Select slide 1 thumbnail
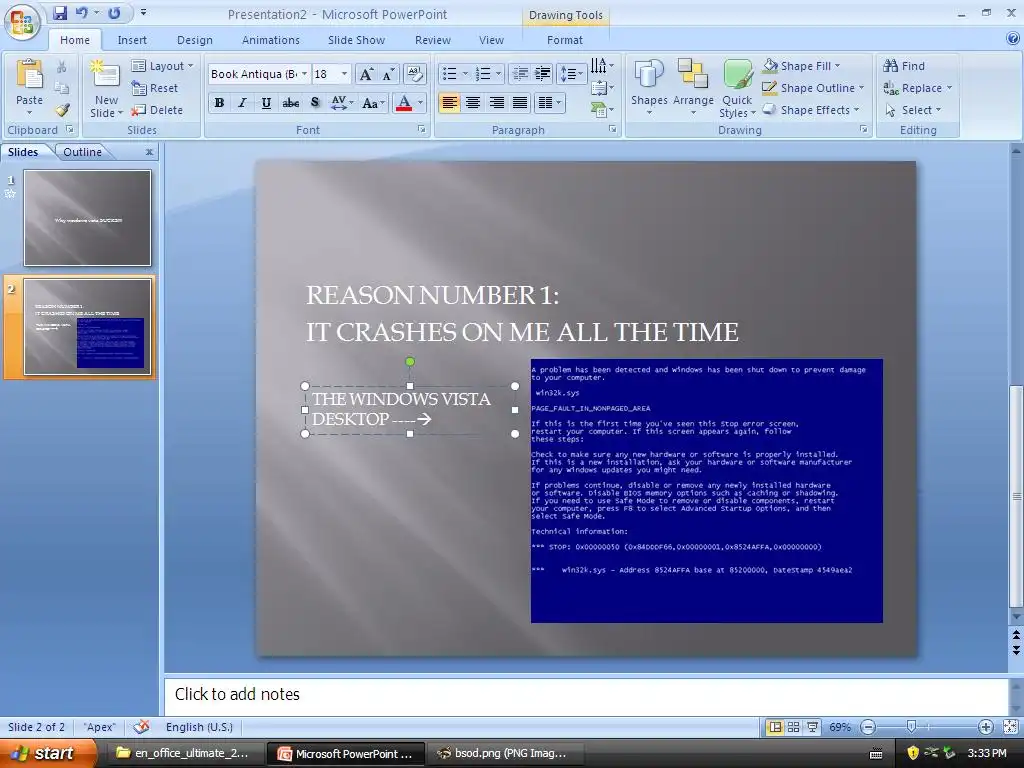Image resolution: width=1024 pixels, height=768 pixels. [88, 218]
